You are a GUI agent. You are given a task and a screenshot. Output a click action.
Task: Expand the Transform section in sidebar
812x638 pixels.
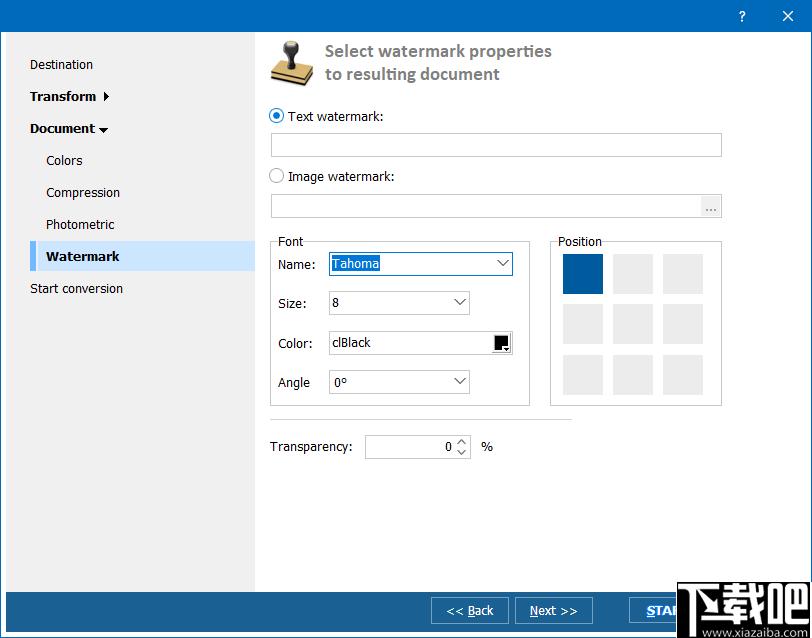click(x=69, y=96)
